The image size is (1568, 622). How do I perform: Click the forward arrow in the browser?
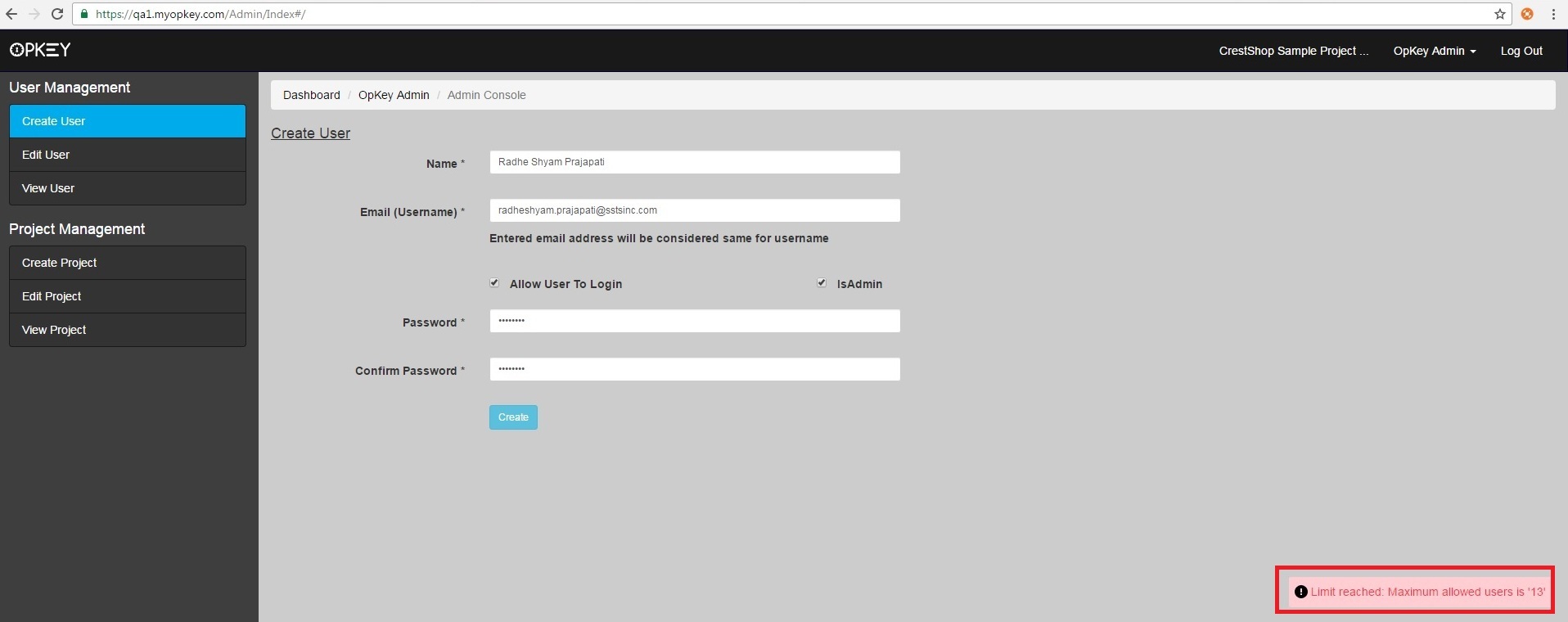click(x=34, y=14)
